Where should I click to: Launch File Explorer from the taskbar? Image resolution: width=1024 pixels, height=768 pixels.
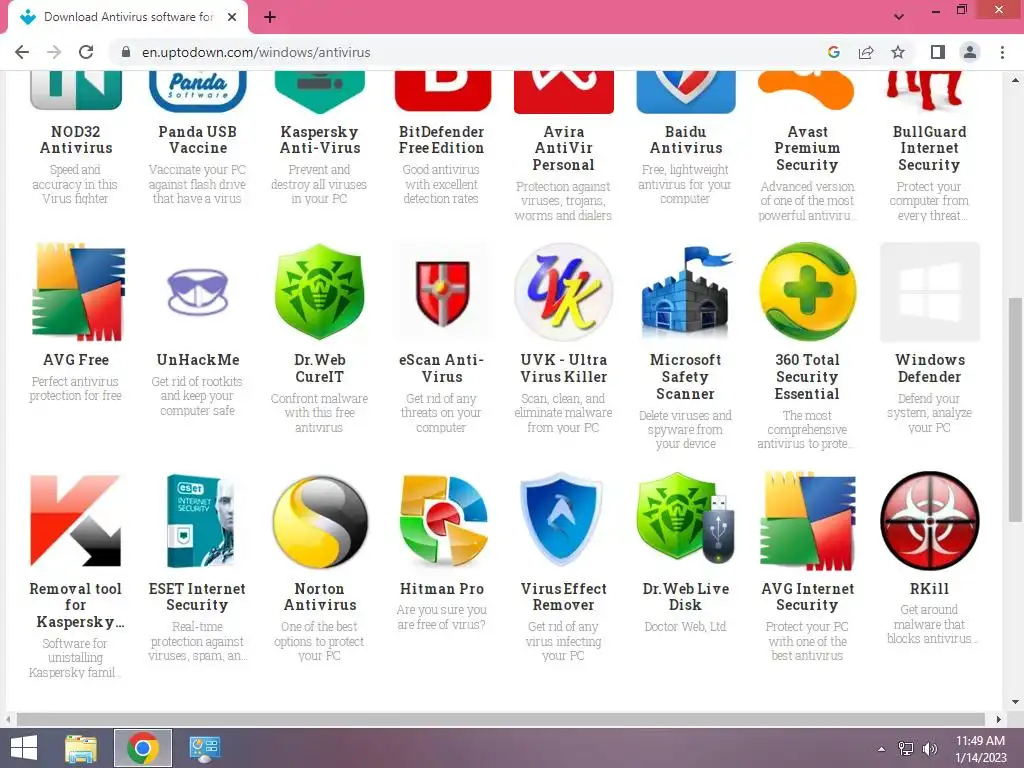tap(81, 748)
